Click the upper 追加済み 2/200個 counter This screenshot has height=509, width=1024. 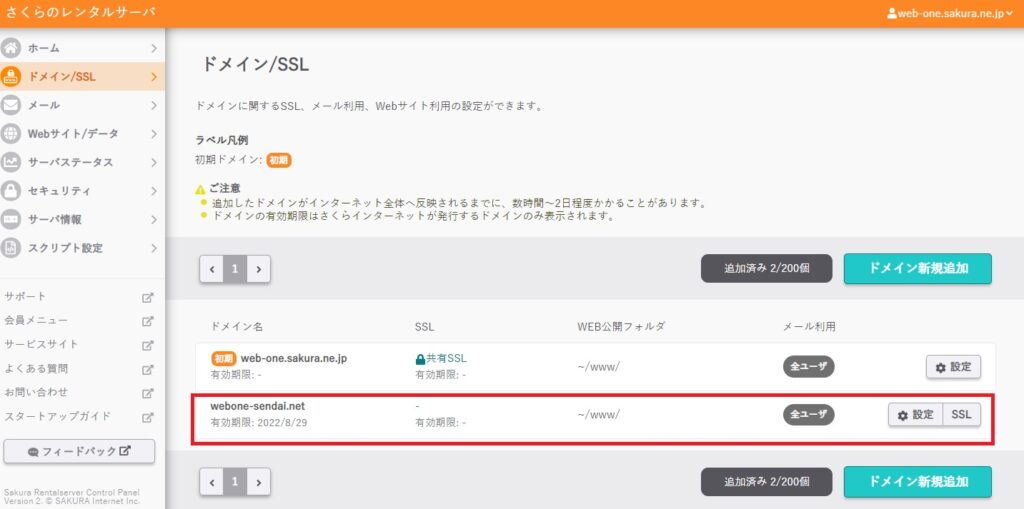[767, 269]
